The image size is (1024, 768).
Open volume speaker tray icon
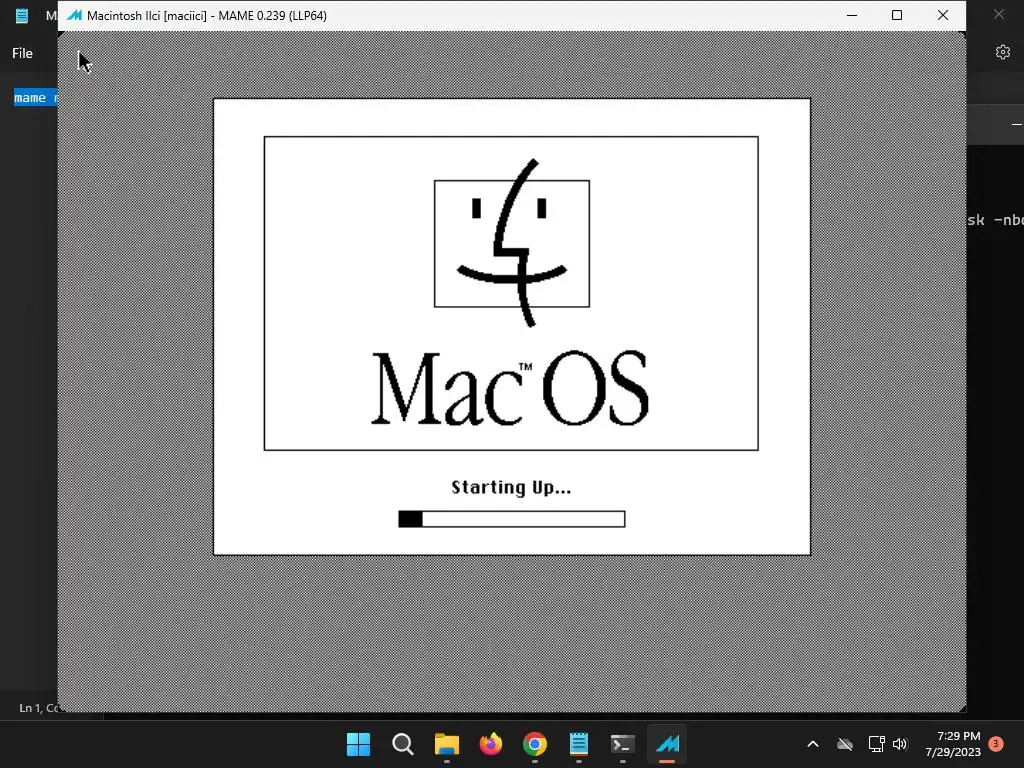pos(900,744)
